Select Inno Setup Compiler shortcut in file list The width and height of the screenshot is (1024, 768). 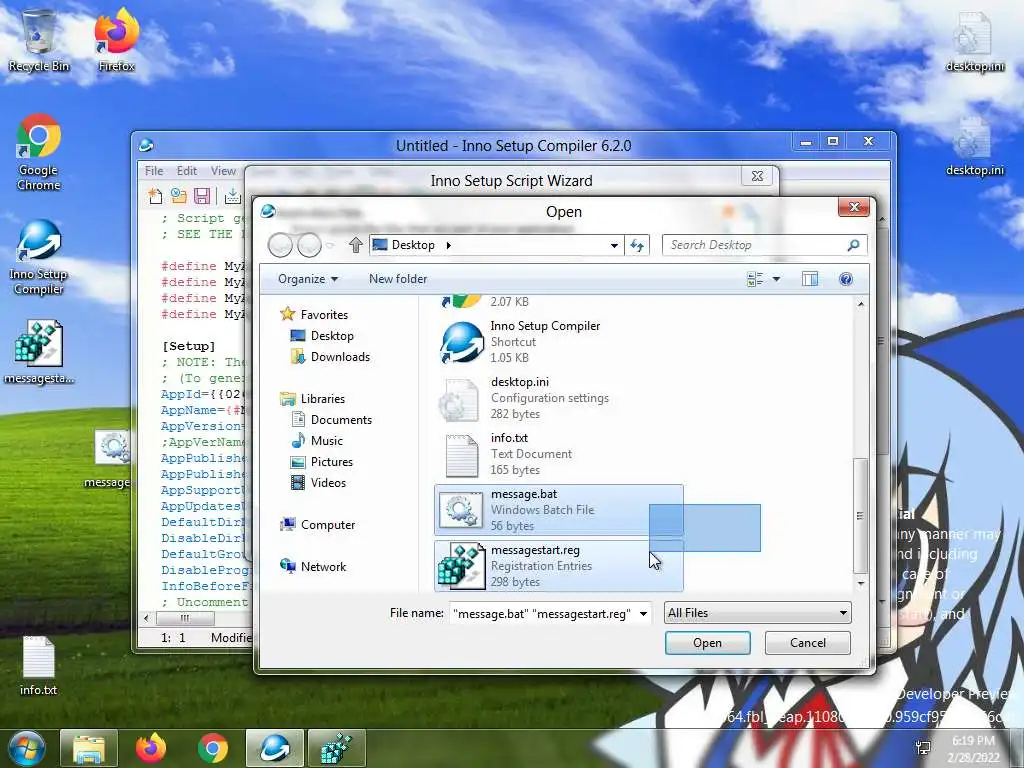coord(558,342)
